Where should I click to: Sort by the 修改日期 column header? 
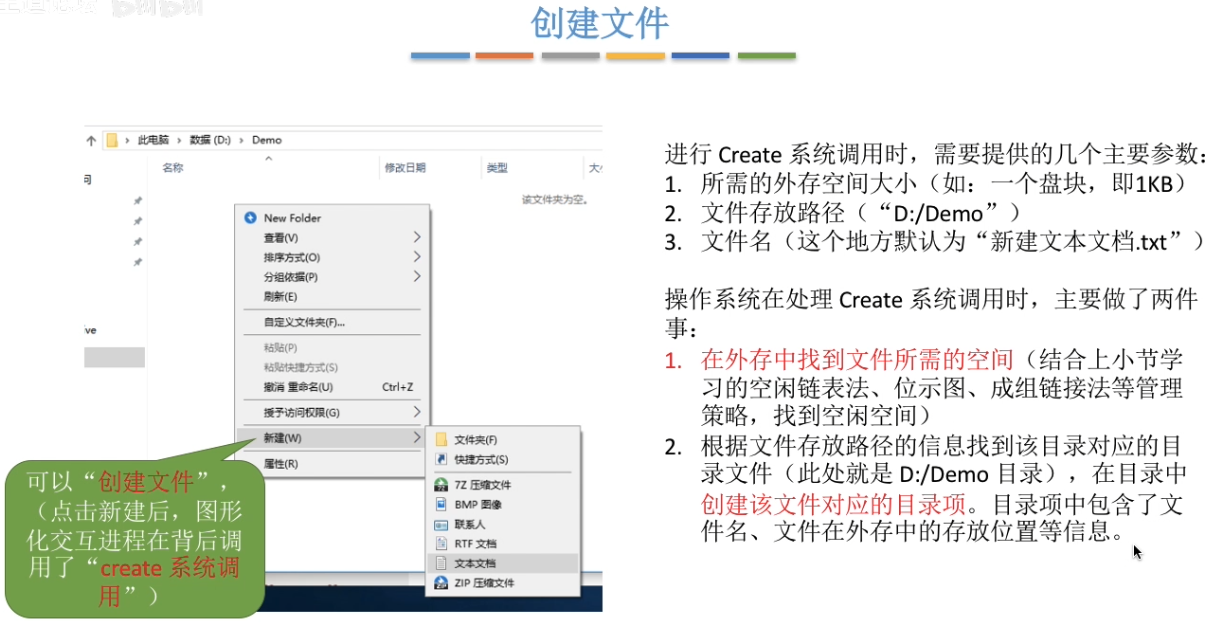(405, 168)
